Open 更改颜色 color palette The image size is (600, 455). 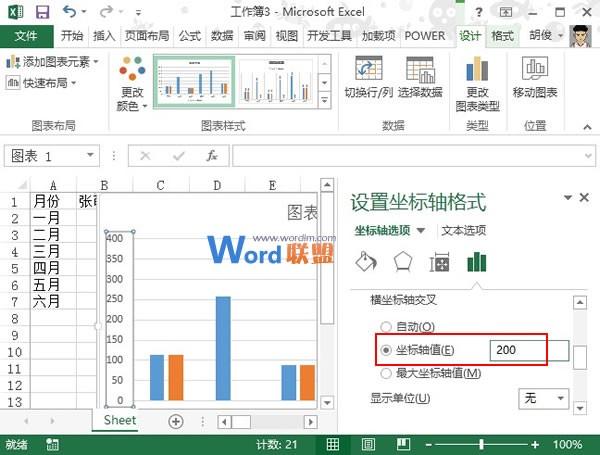(132, 84)
